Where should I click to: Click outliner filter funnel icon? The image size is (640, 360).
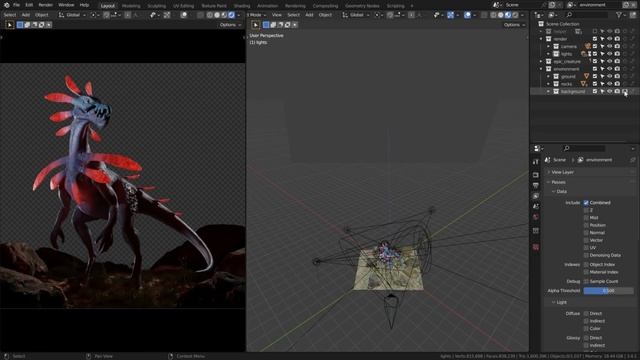click(619, 15)
